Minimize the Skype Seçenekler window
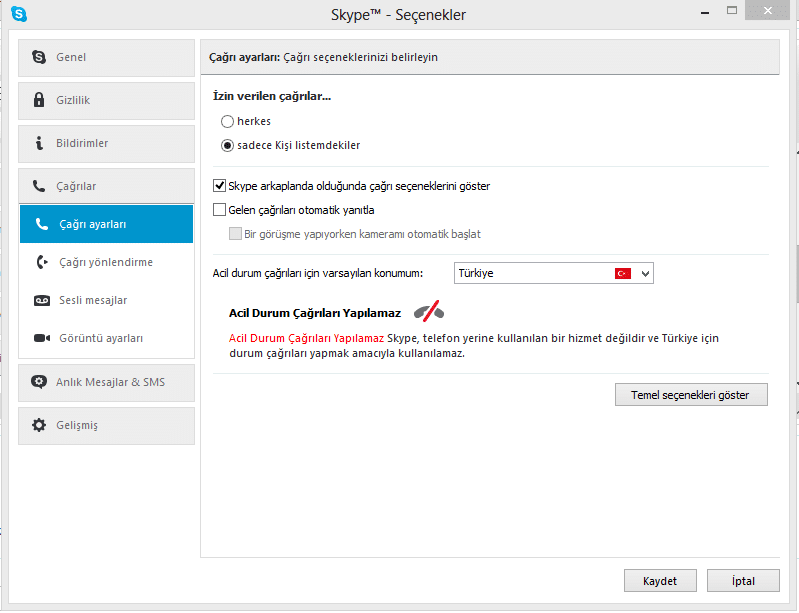The height and width of the screenshot is (613, 799). click(705, 11)
